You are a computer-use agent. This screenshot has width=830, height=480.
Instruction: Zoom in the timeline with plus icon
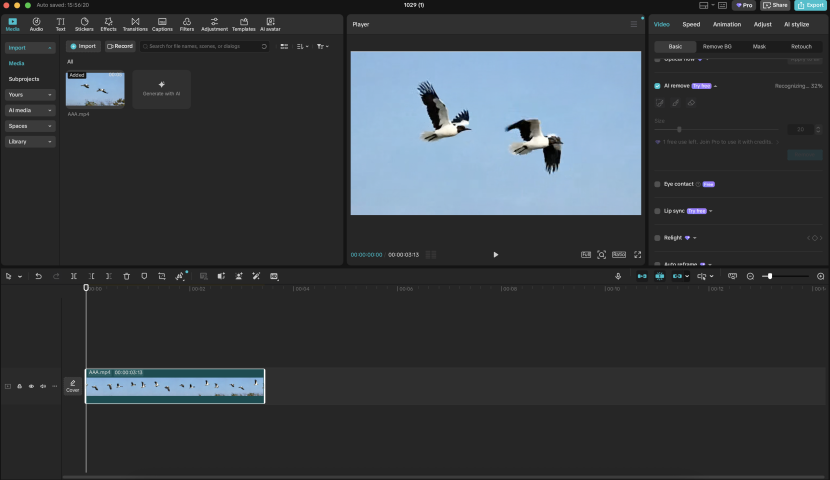820,276
